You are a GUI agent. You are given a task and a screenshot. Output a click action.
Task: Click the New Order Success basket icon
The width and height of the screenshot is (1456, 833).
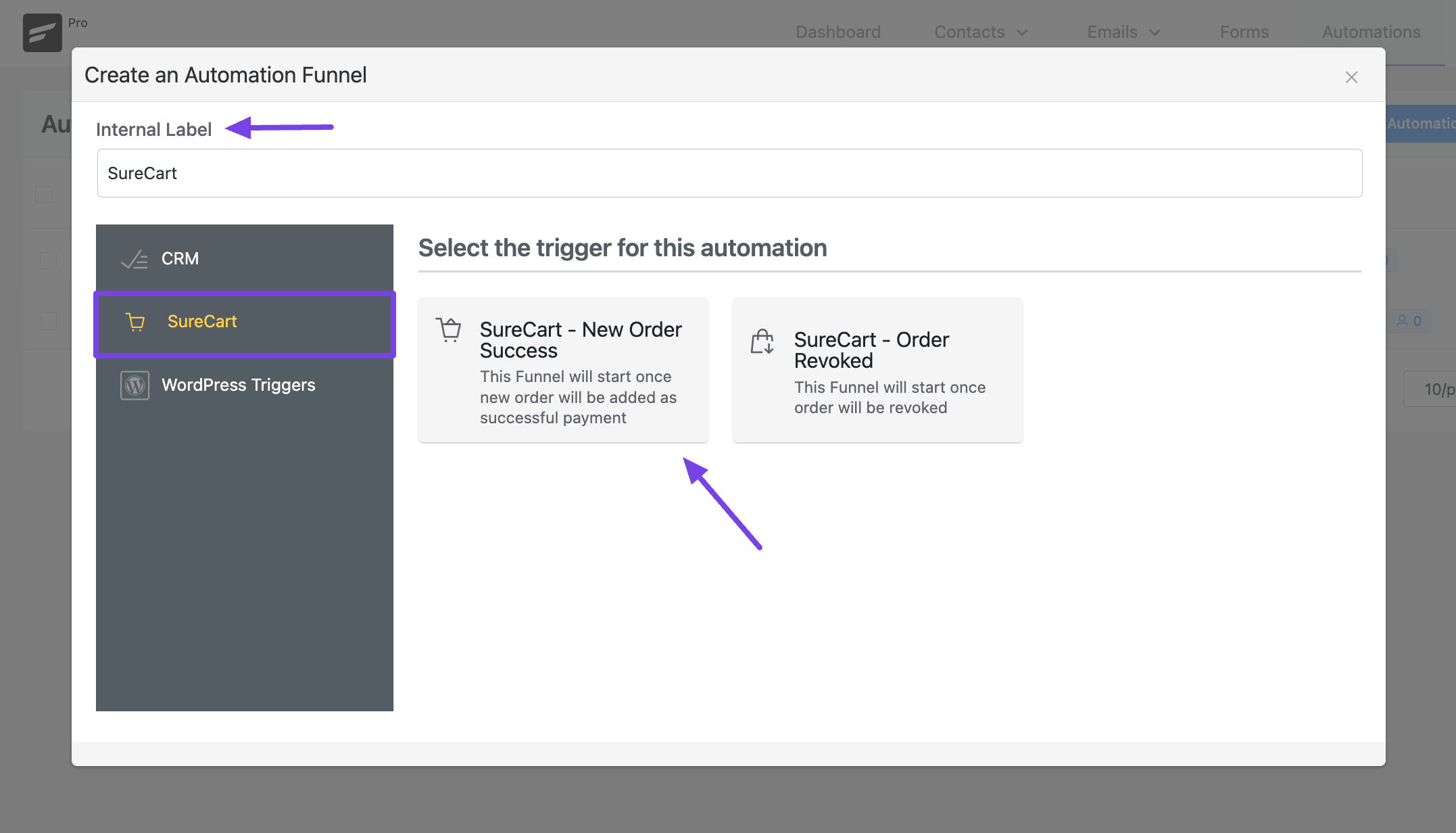(449, 330)
